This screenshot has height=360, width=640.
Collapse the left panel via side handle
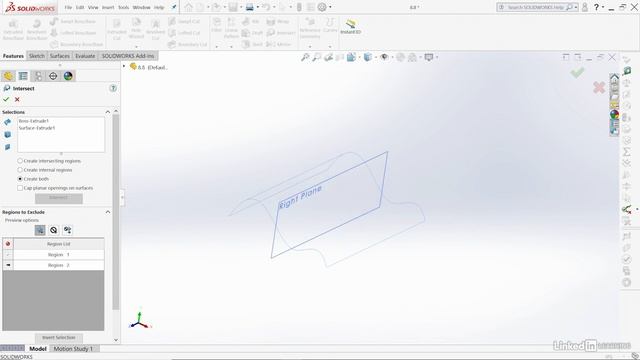[122, 198]
